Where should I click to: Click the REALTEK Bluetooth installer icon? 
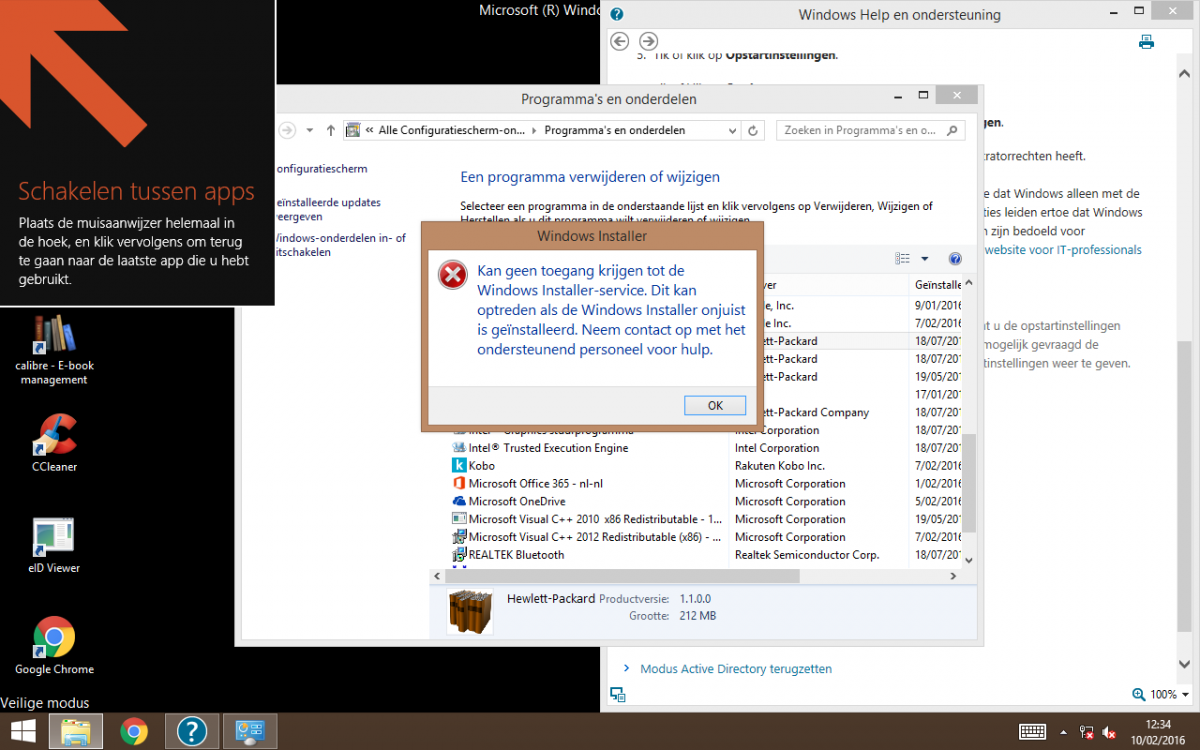point(459,555)
